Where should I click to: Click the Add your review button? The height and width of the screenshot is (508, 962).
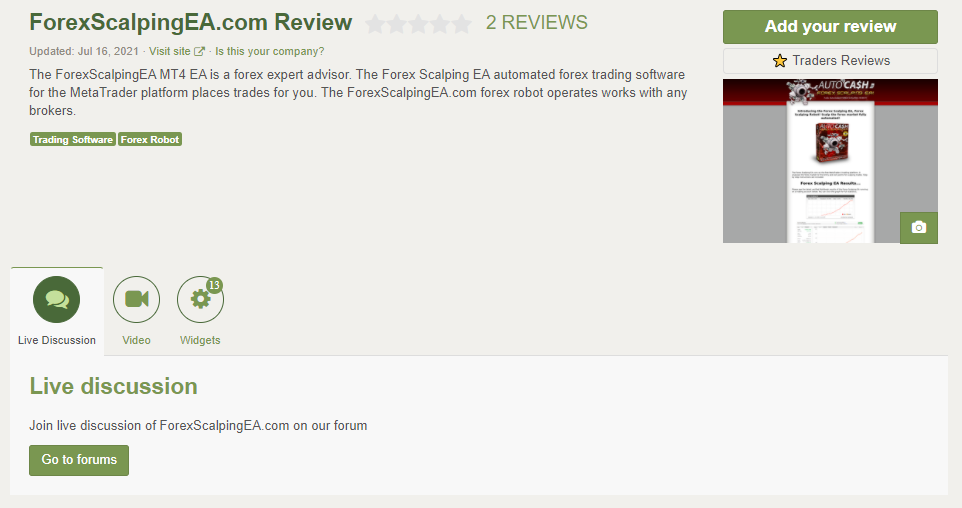(x=830, y=26)
